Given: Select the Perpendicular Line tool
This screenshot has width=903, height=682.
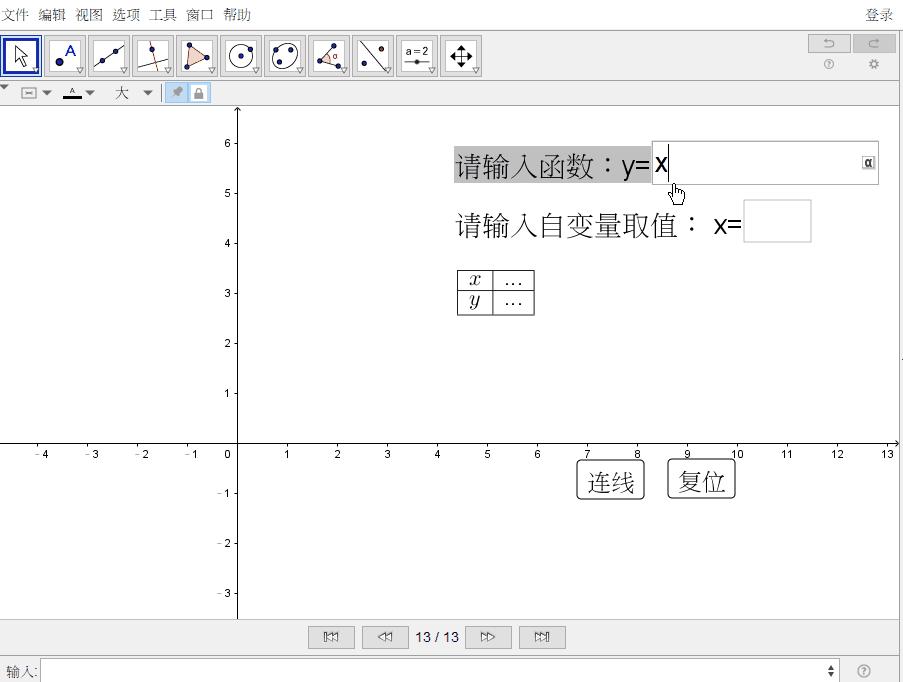Looking at the screenshot, I should [x=152, y=55].
